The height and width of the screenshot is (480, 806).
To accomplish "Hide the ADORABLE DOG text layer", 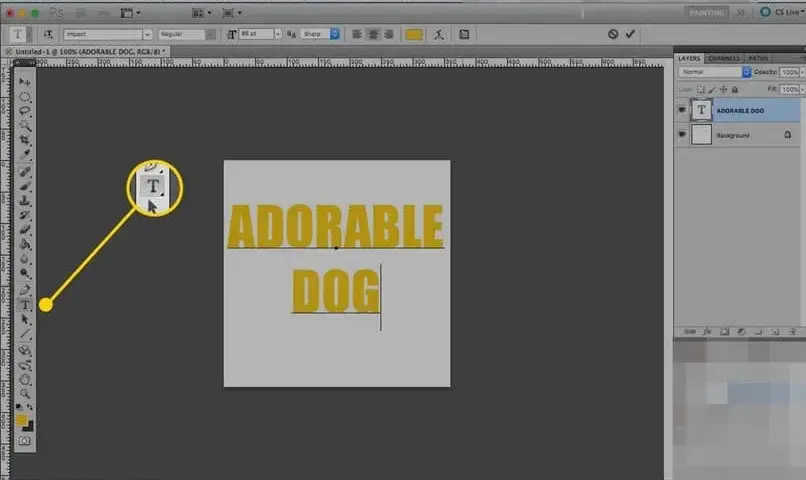I will click(682, 110).
